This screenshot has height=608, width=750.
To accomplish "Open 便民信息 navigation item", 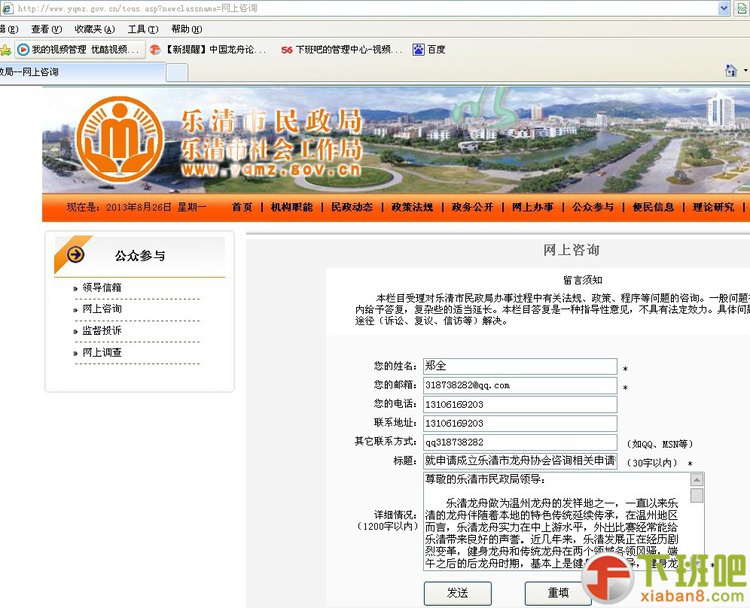I will coord(653,207).
